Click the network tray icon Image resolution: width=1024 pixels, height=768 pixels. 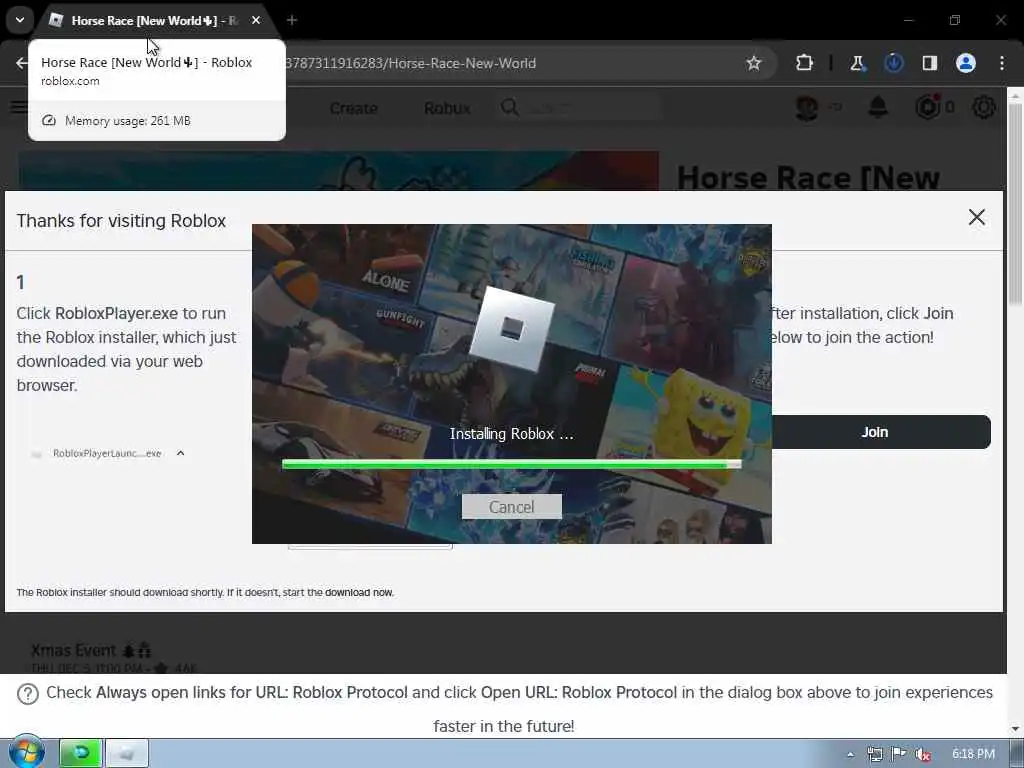[874, 754]
